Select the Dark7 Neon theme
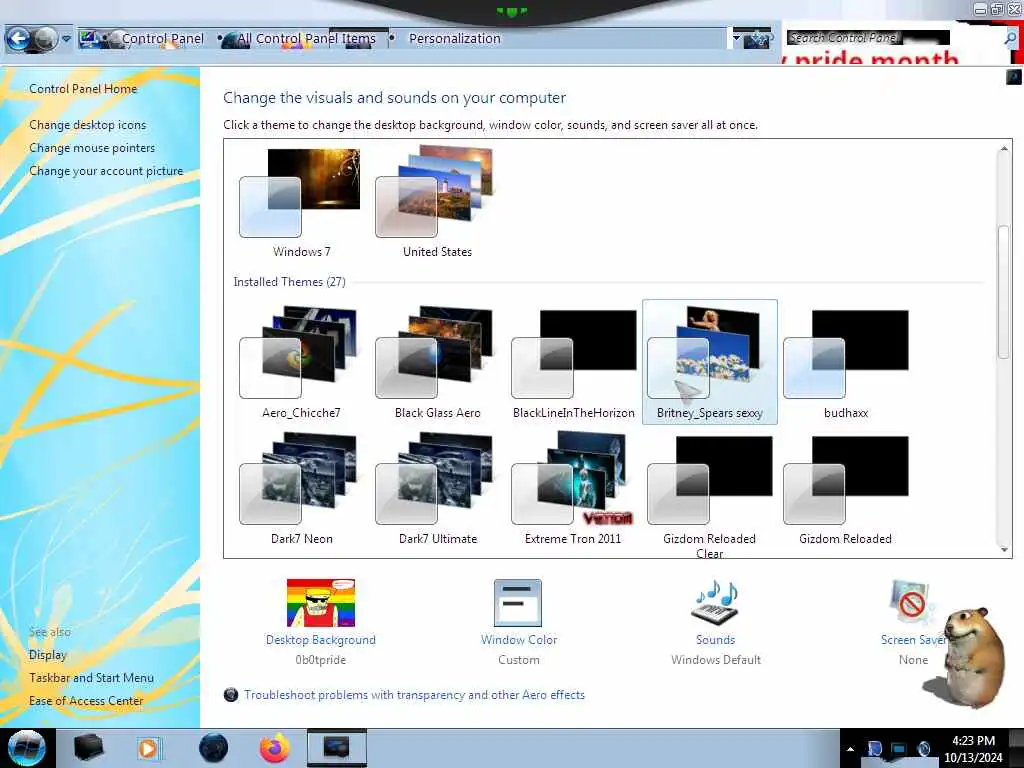 click(x=301, y=489)
